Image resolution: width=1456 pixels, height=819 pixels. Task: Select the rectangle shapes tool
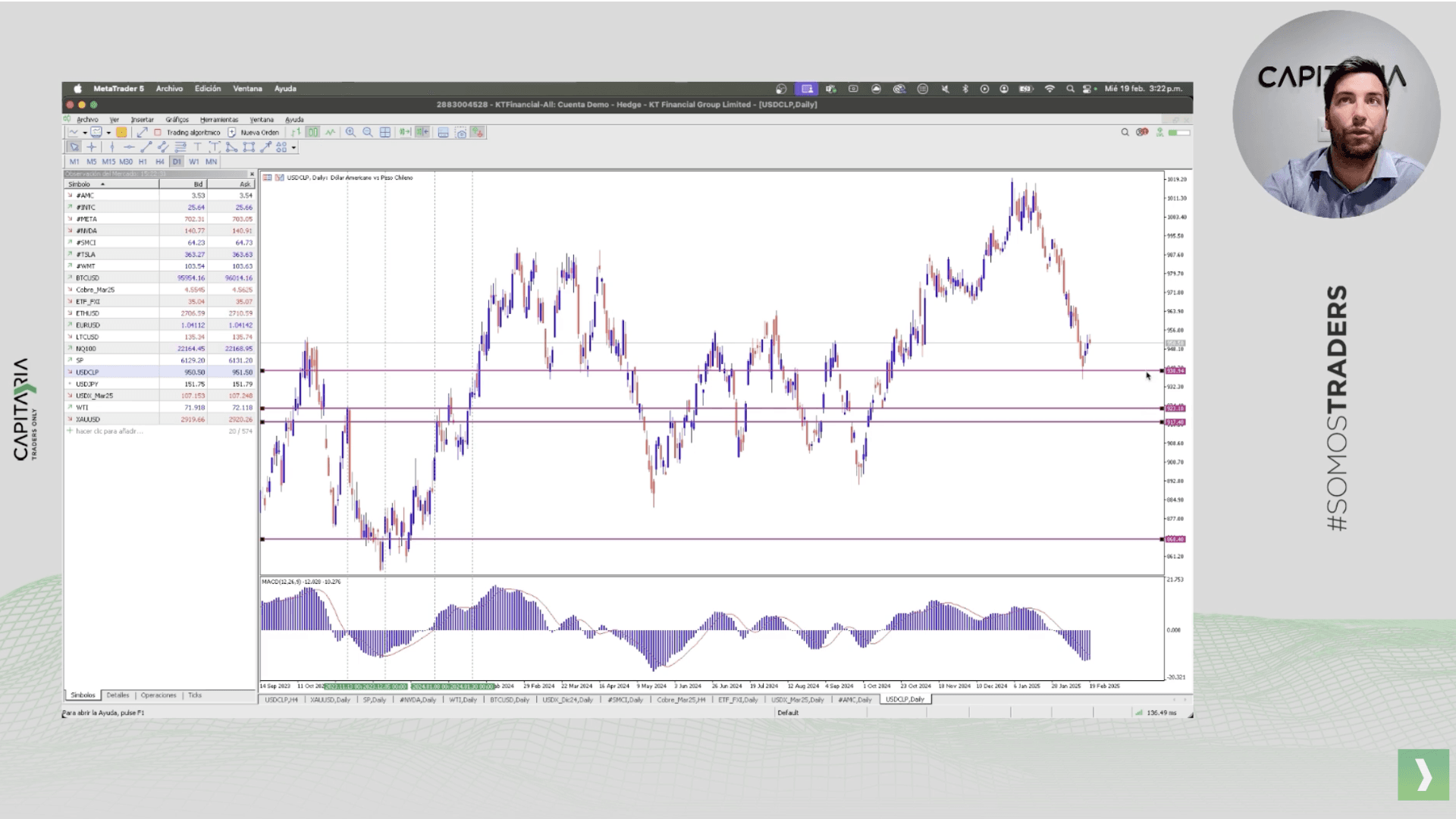249,147
